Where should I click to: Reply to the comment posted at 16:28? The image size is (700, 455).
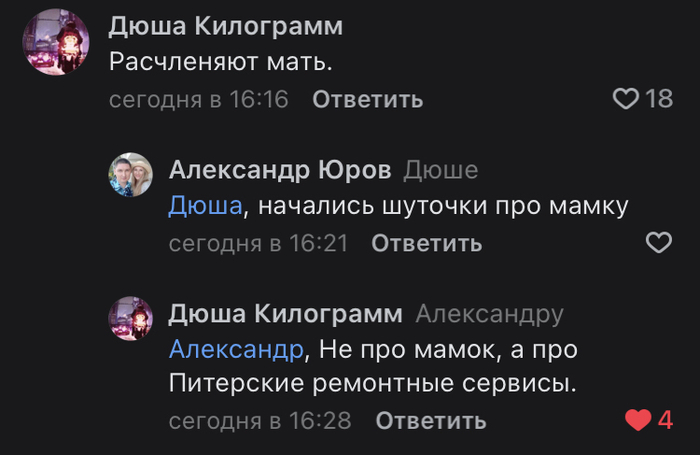[x=431, y=421]
